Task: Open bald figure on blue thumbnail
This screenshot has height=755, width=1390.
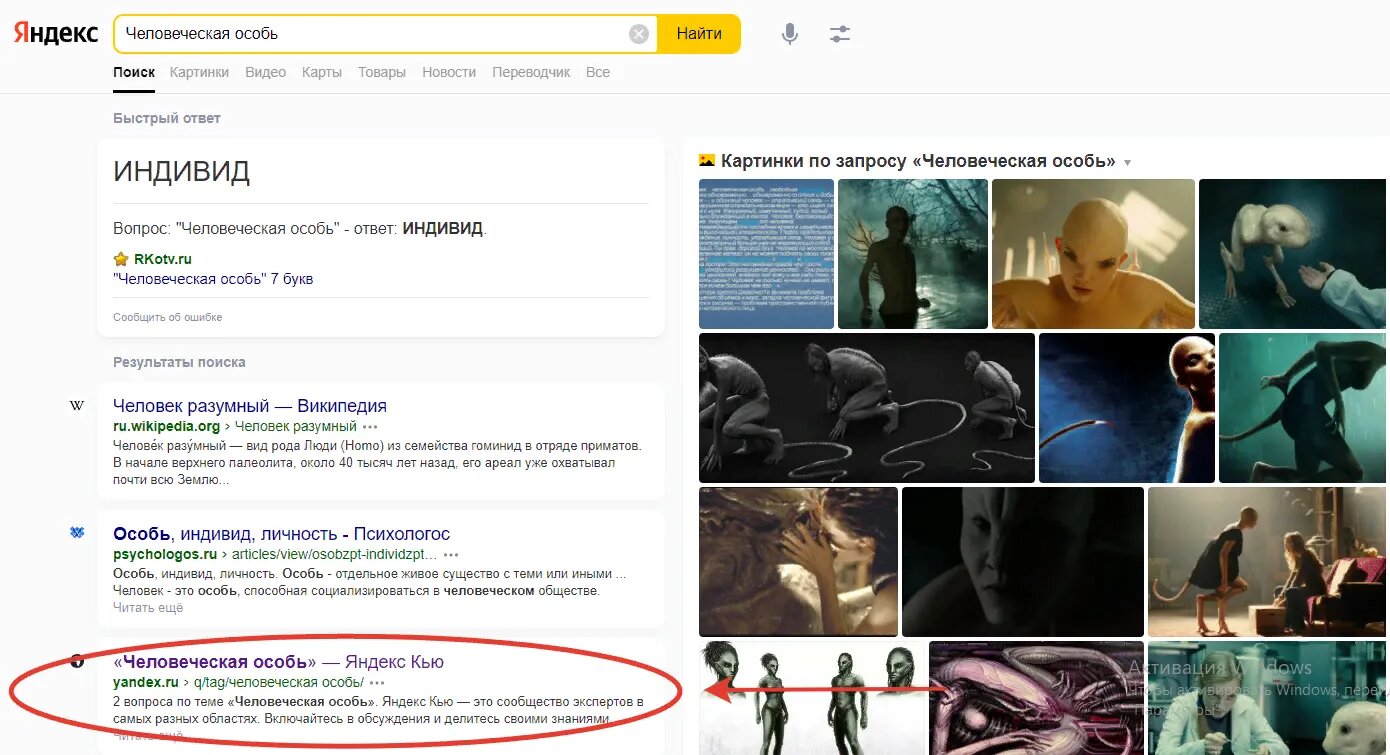Action: 1127,408
